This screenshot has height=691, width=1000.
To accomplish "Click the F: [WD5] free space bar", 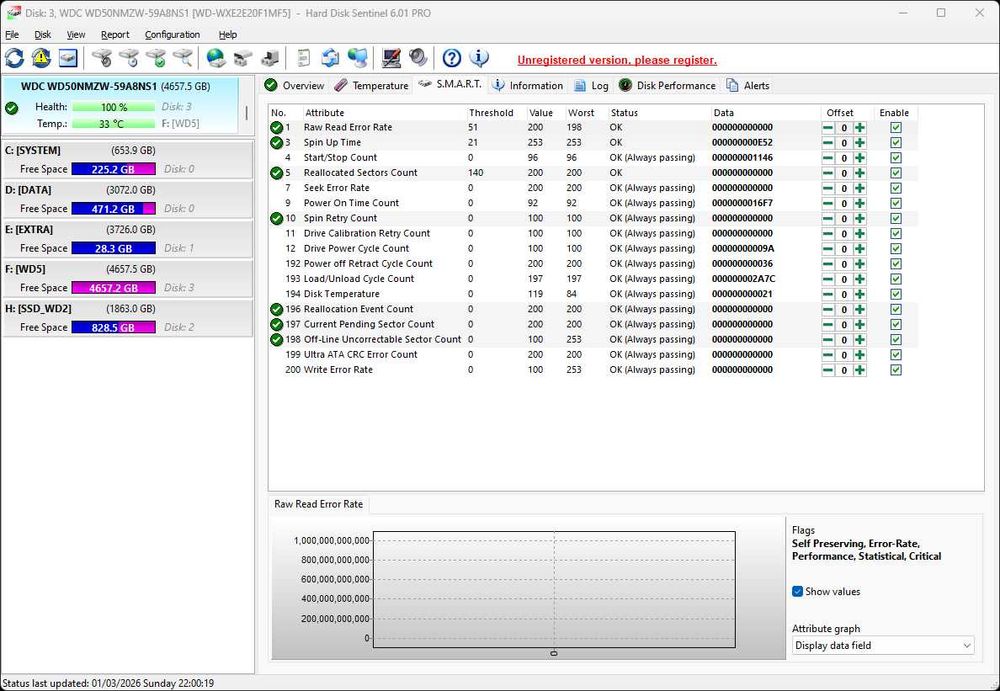I will [114, 288].
